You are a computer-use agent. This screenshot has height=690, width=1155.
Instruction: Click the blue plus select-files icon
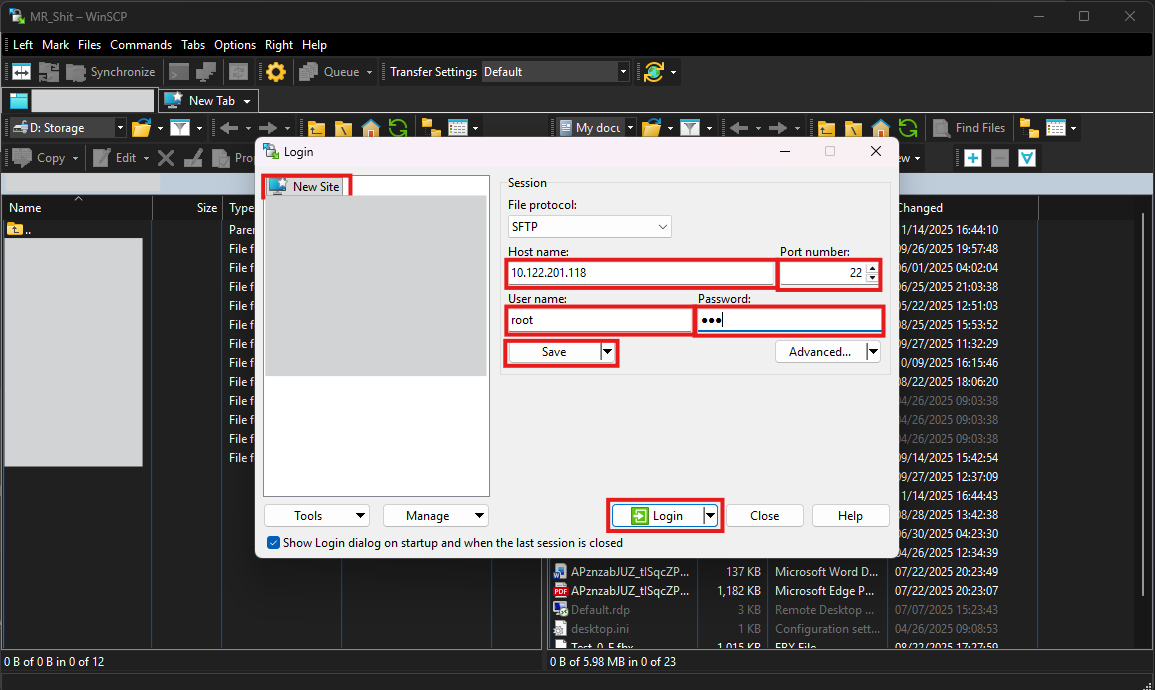[x=972, y=158]
